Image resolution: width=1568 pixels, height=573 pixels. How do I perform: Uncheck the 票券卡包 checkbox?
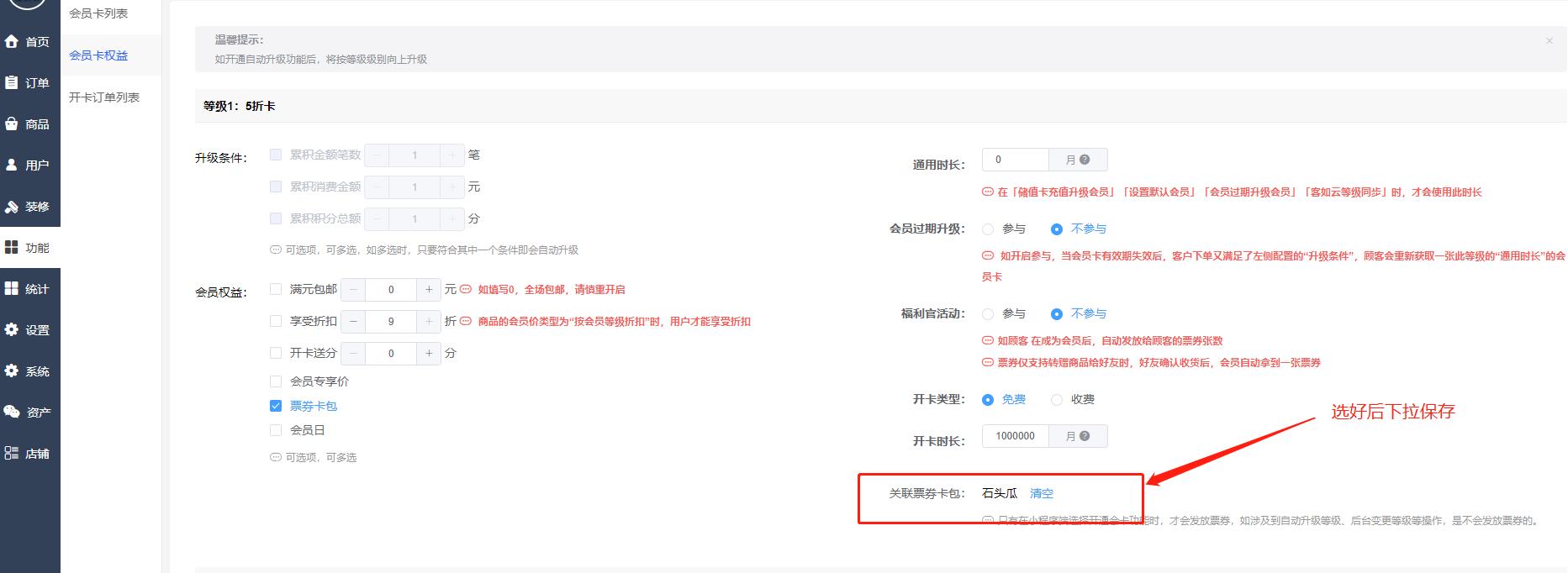[x=276, y=406]
